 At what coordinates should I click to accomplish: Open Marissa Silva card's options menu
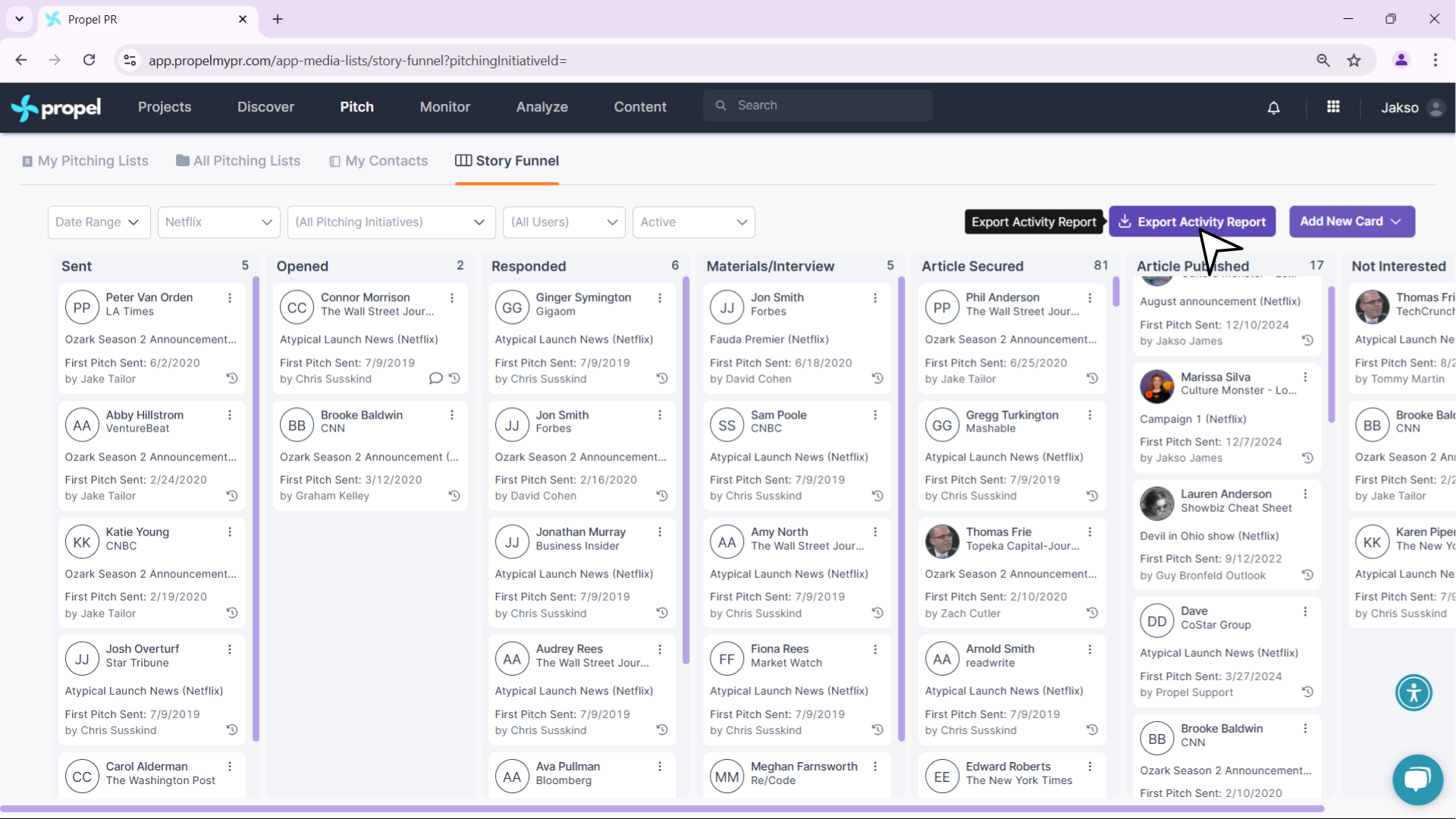tap(1305, 378)
